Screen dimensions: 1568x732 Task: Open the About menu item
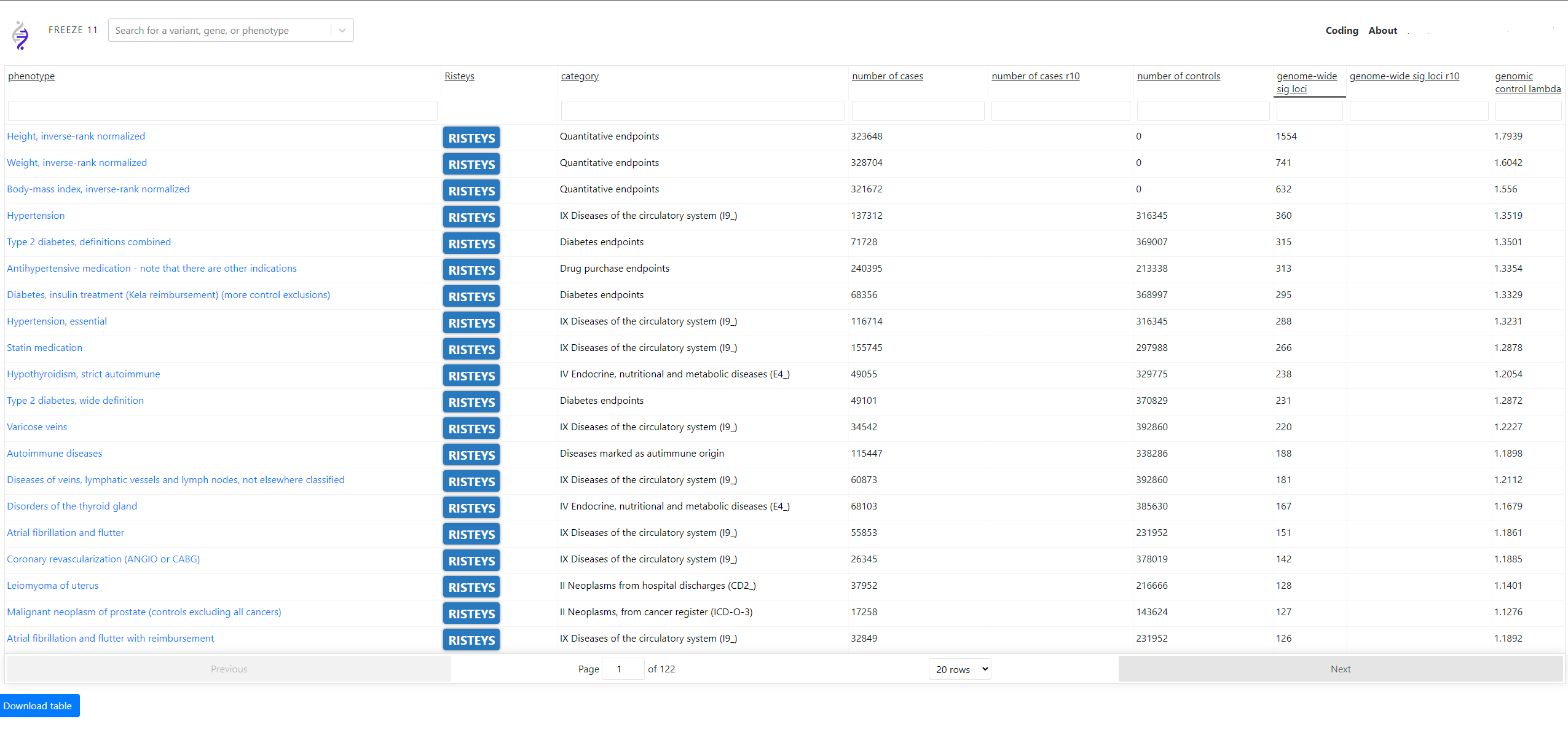(x=1382, y=30)
